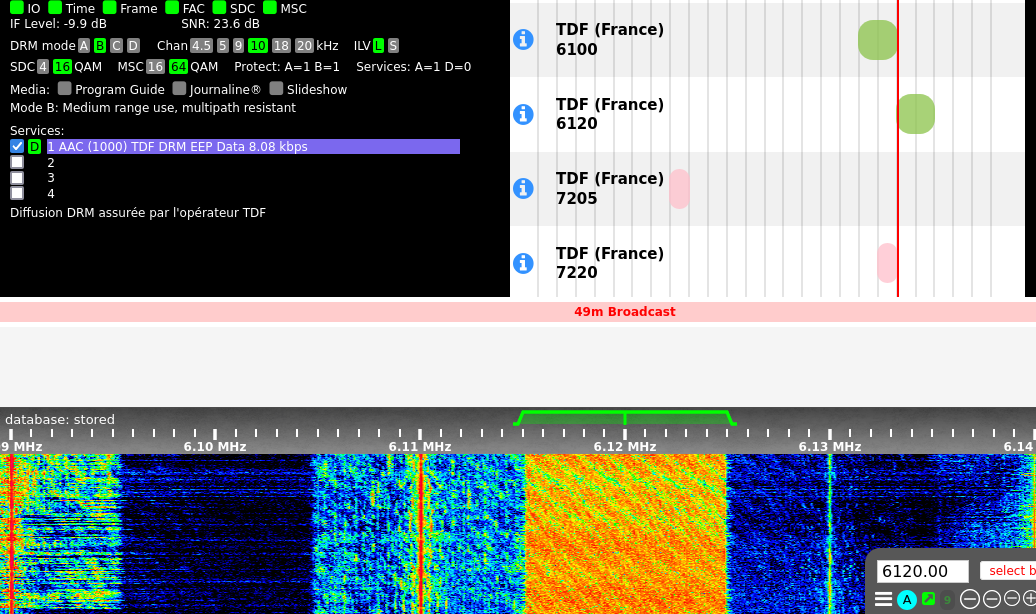Open info for TDF France 6100
Viewport: 1036px width, 614px height.
coord(523,39)
